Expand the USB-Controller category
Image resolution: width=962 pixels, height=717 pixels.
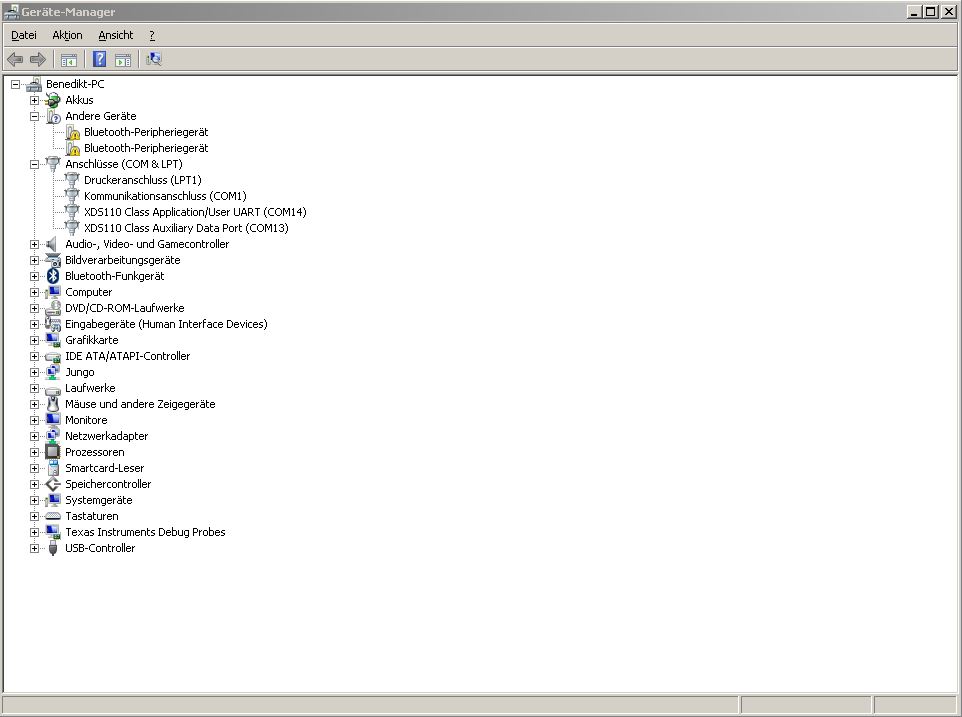click(34, 548)
